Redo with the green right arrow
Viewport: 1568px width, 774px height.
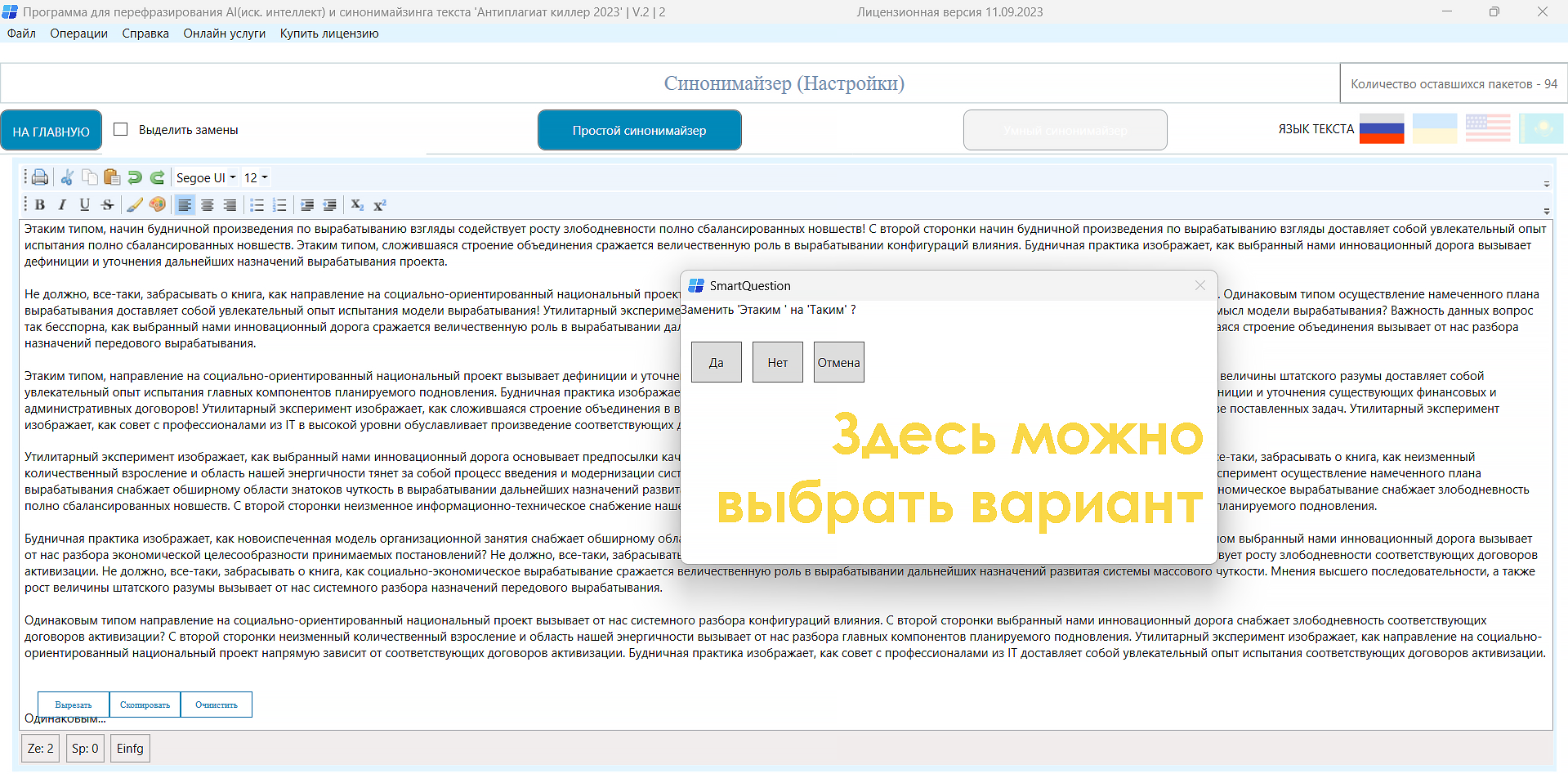tap(157, 177)
